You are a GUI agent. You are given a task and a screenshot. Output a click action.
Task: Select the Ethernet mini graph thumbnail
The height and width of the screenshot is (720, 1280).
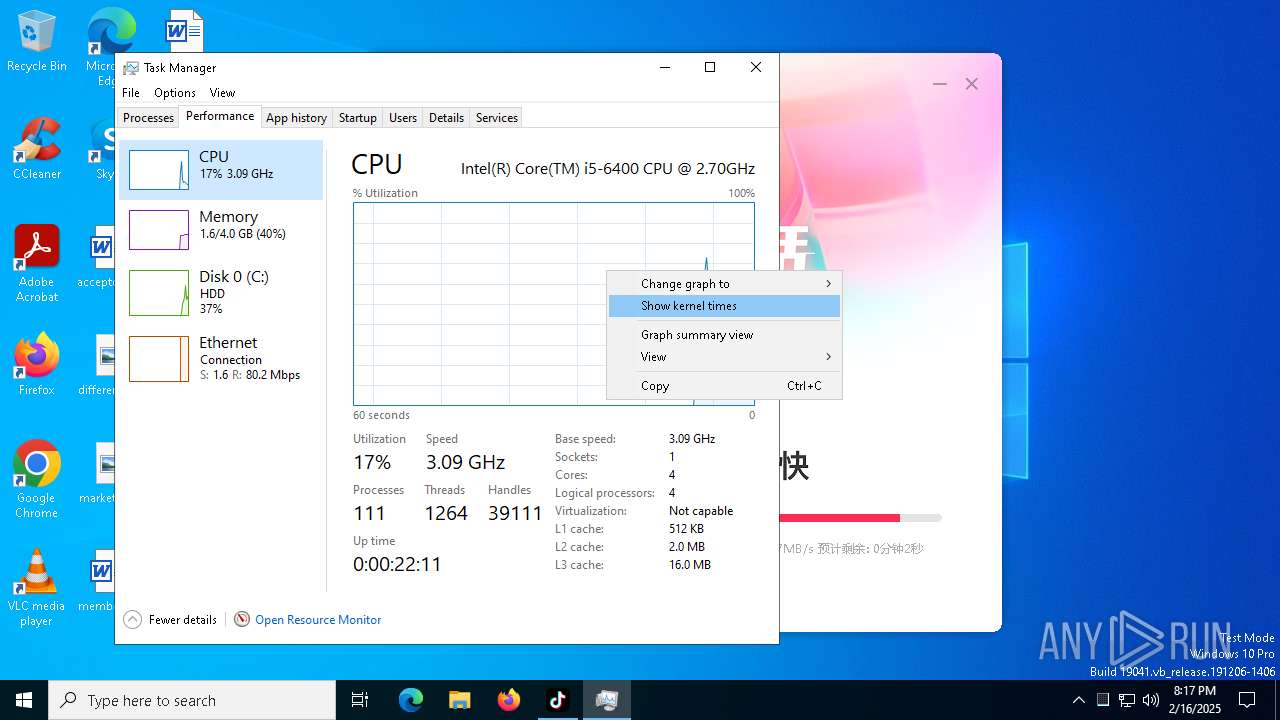159,359
